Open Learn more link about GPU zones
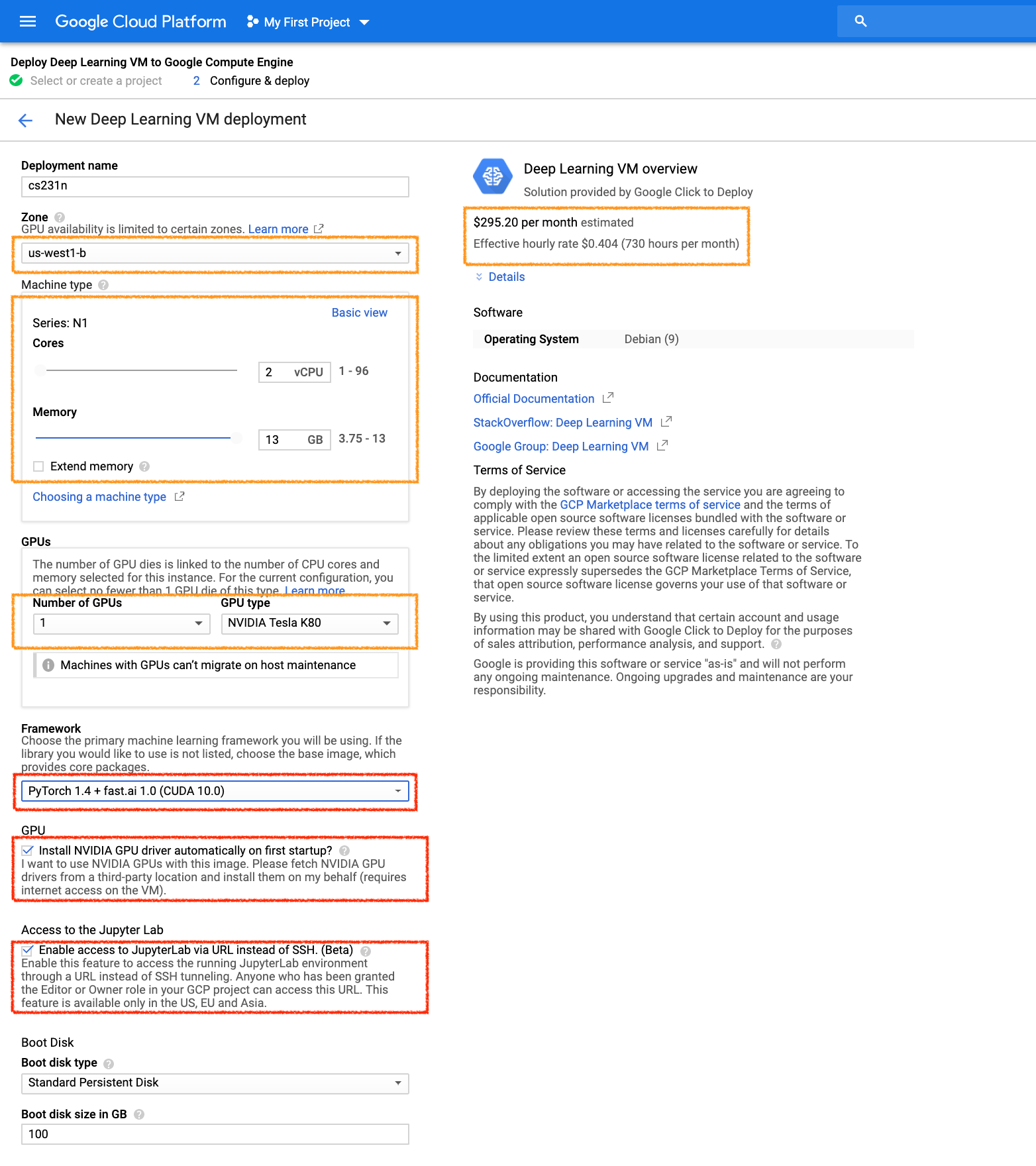Viewport: 1036px width, 1166px height. coord(278,229)
